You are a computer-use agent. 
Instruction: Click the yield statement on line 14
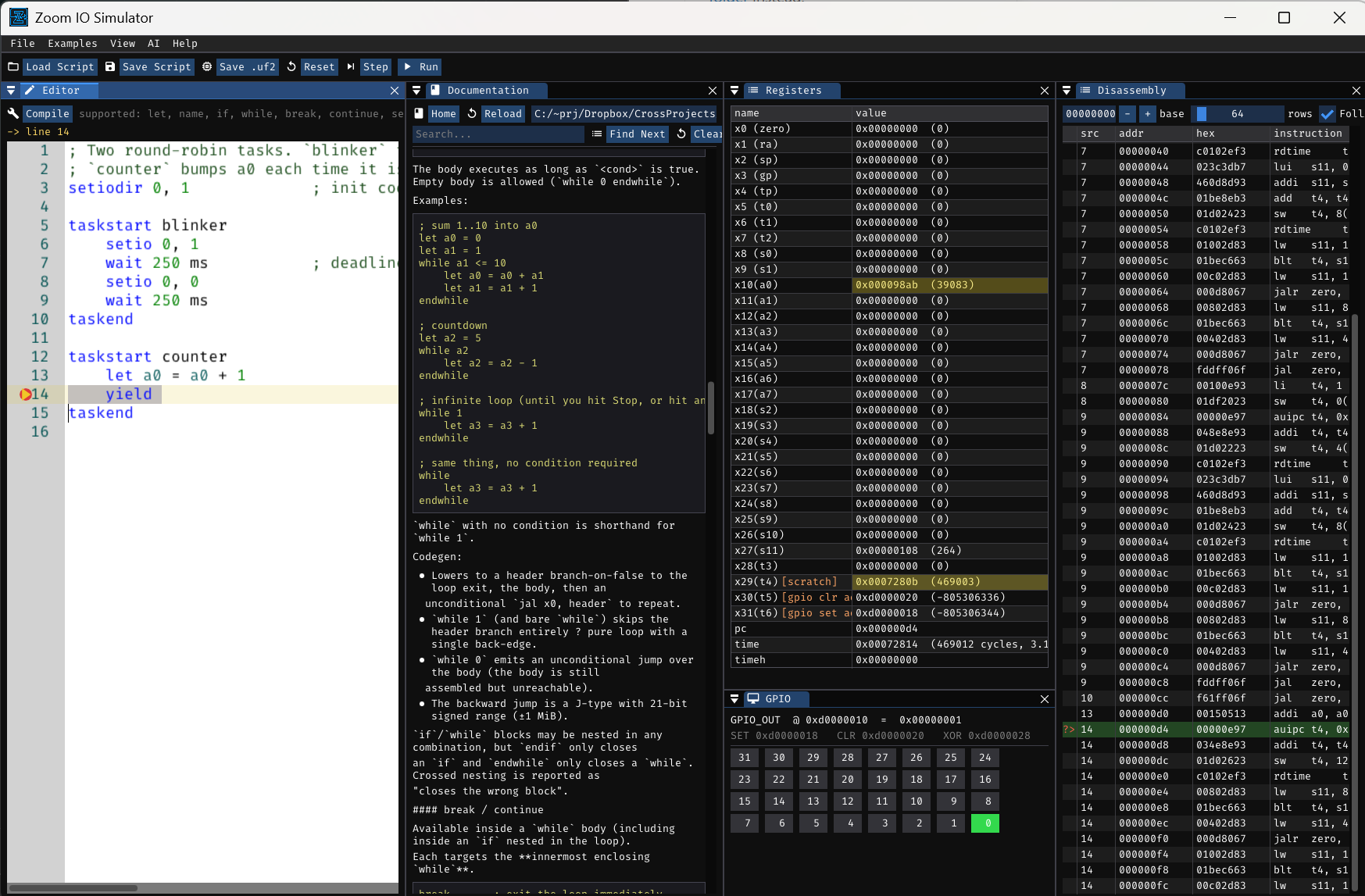click(129, 394)
